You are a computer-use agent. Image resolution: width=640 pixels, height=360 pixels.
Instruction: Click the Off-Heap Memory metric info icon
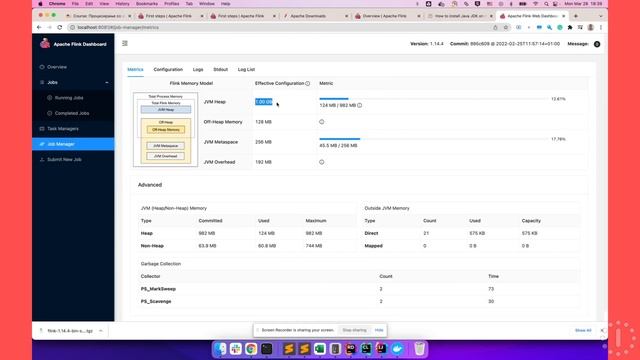tap(322, 122)
